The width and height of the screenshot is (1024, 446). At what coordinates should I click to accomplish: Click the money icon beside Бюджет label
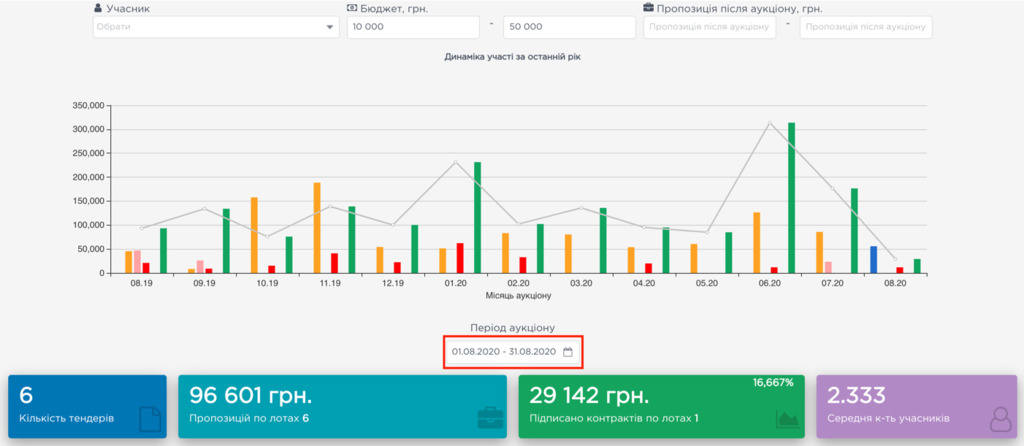(x=352, y=8)
